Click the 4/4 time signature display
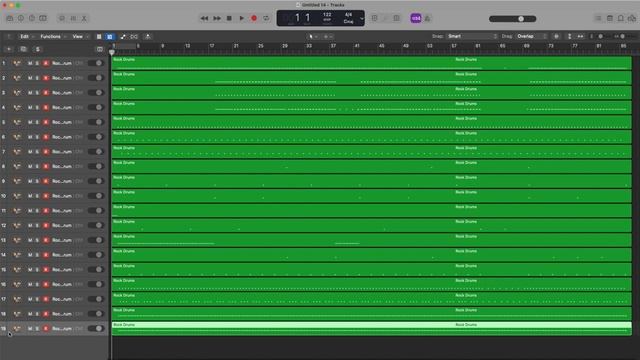The width and height of the screenshot is (640, 360). point(349,15)
